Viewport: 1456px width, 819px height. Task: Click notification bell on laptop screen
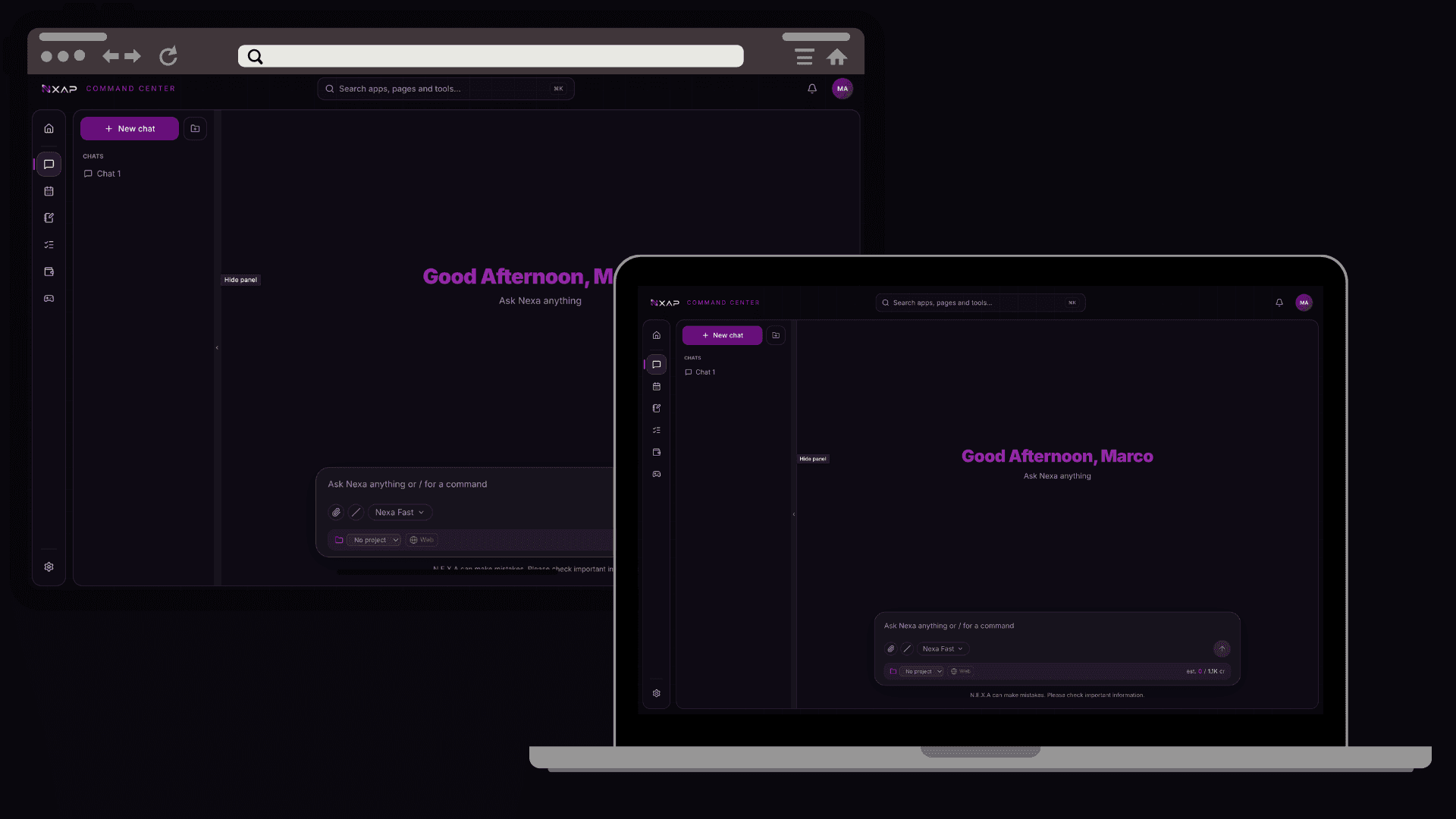(1279, 303)
